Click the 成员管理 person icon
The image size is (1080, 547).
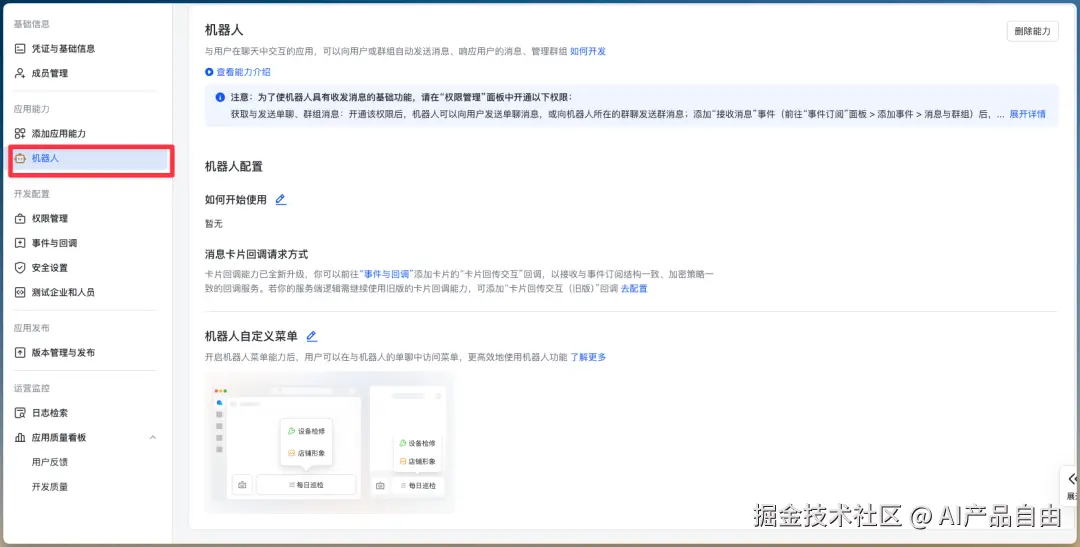tap(20, 73)
